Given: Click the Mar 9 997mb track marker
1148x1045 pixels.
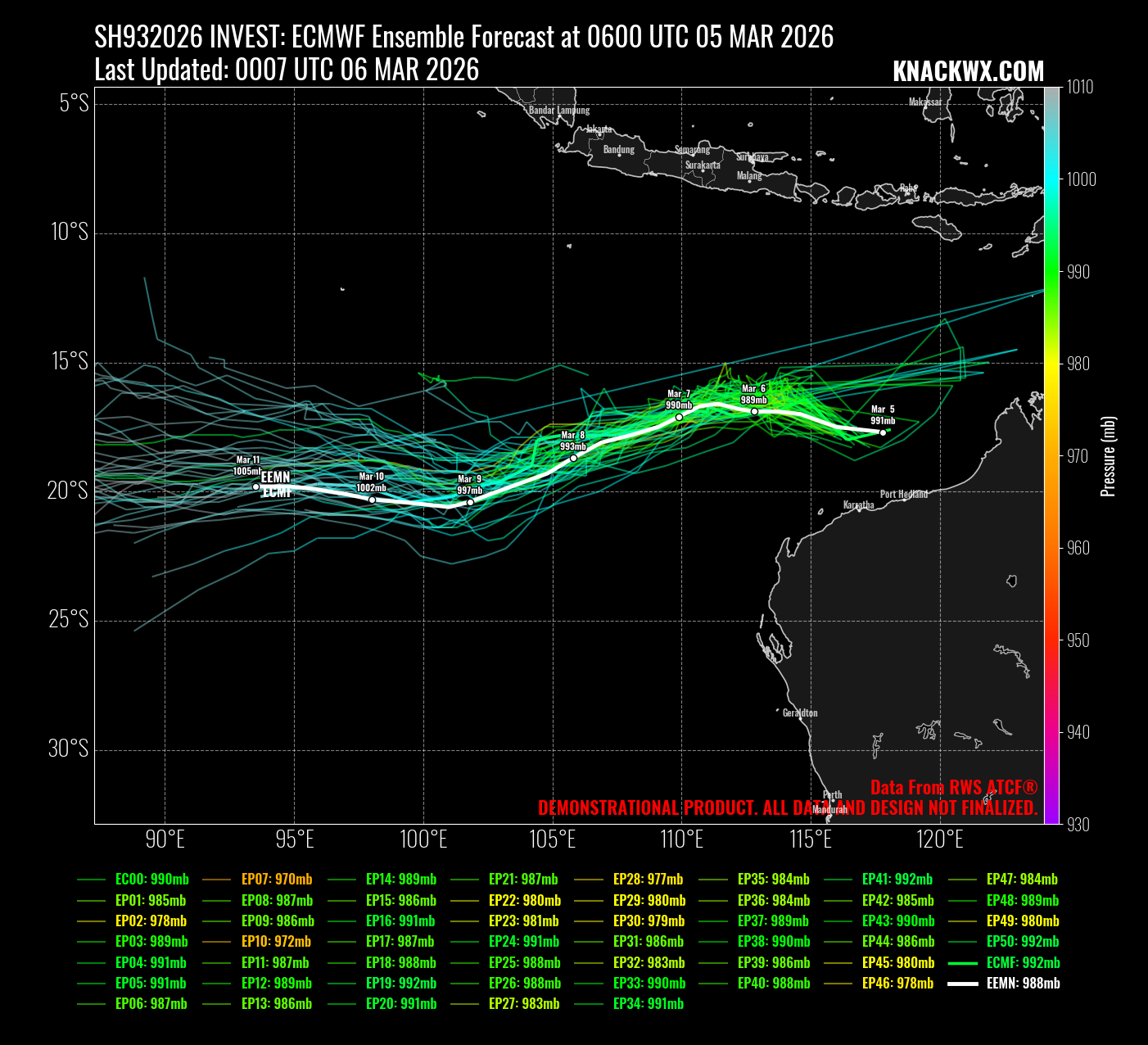Looking at the screenshot, I should 470,502.
